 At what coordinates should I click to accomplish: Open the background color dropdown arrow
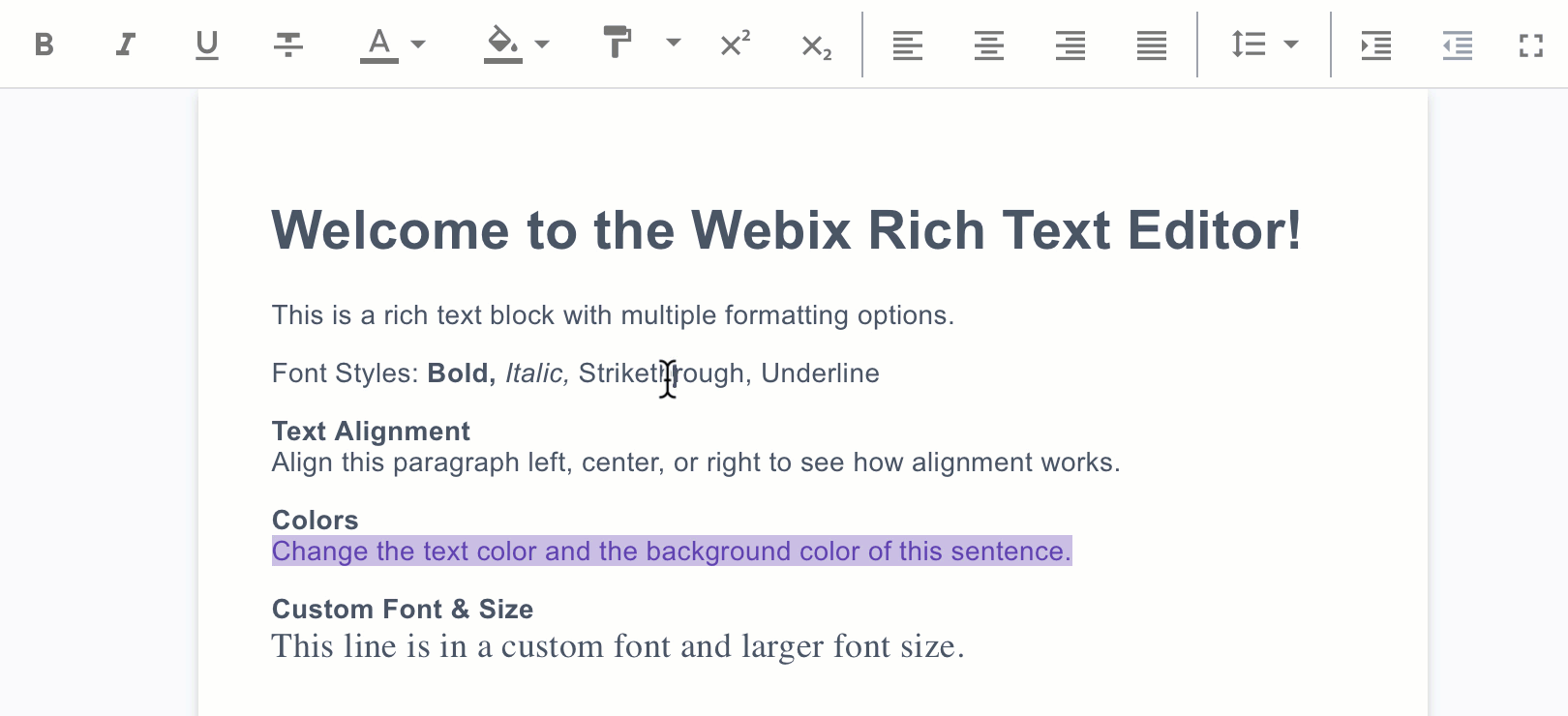pyautogui.click(x=542, y=45)
